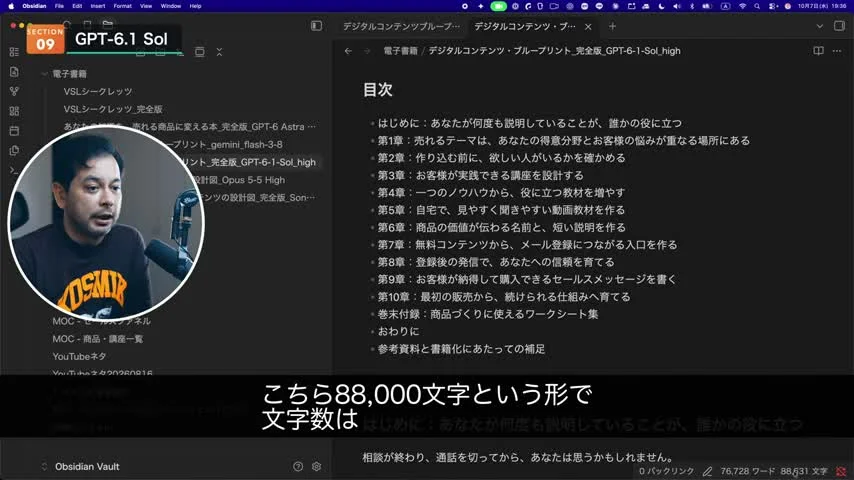854x480 pixels.
Task: Switch to file explorer folder icon
Action: point(108,24)
